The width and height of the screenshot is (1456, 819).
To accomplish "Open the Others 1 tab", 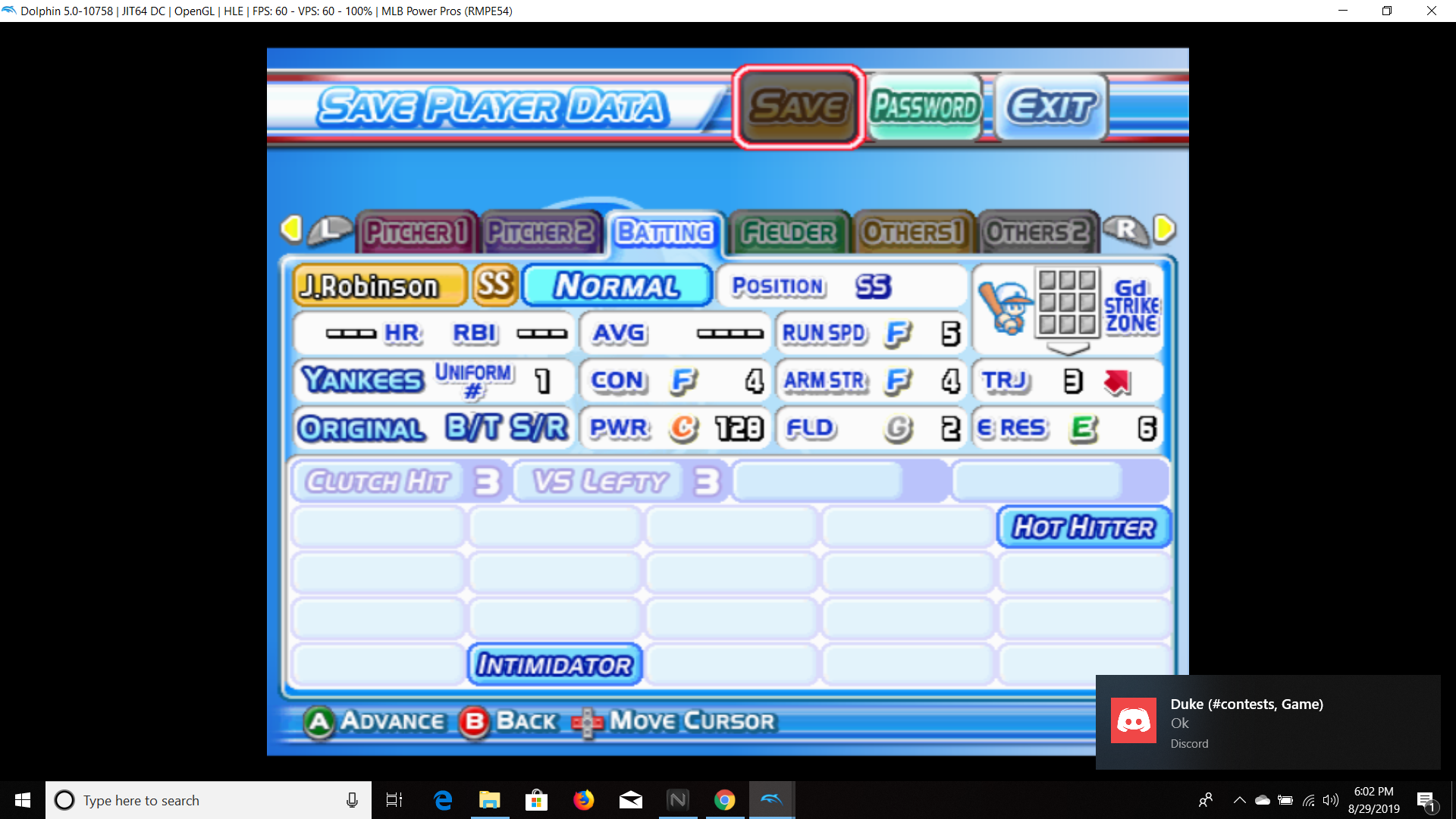I will (x=913, y=231).
